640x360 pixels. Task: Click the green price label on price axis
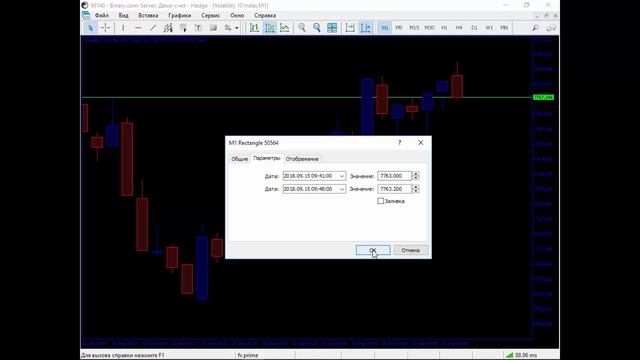click(544, 97)
